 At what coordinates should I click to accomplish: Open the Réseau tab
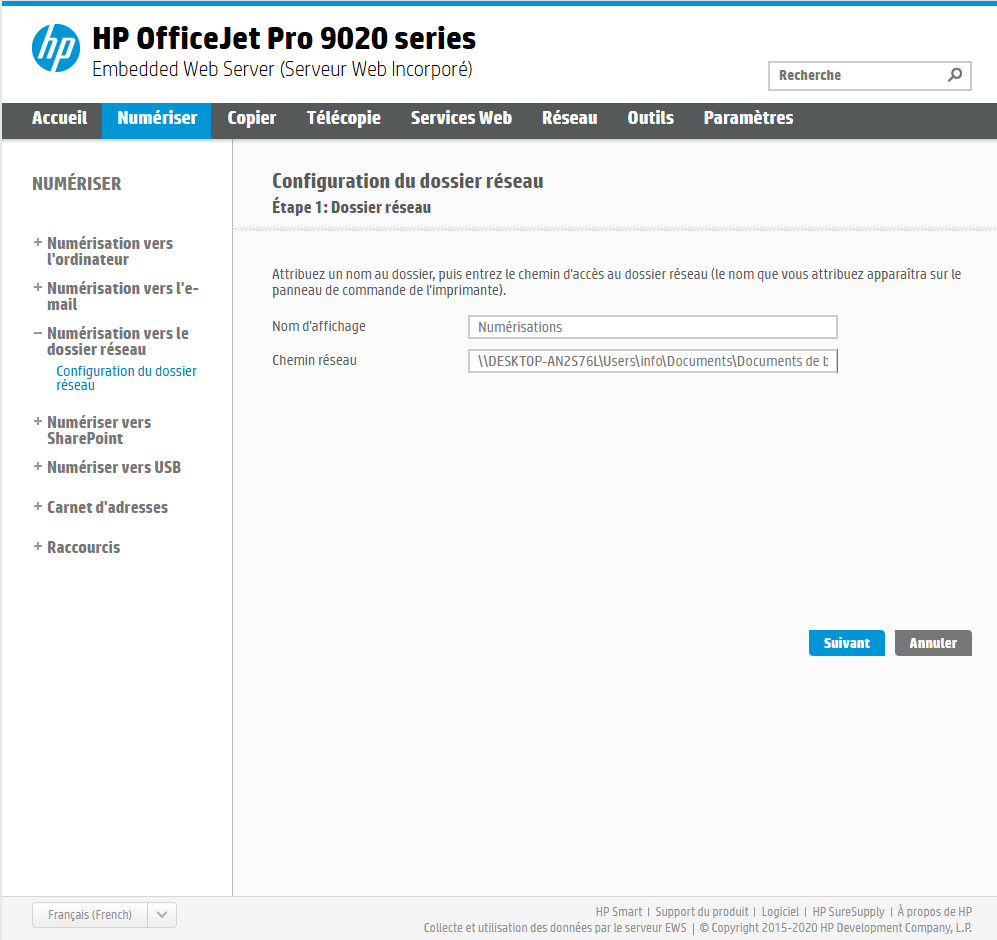point(570,118)
